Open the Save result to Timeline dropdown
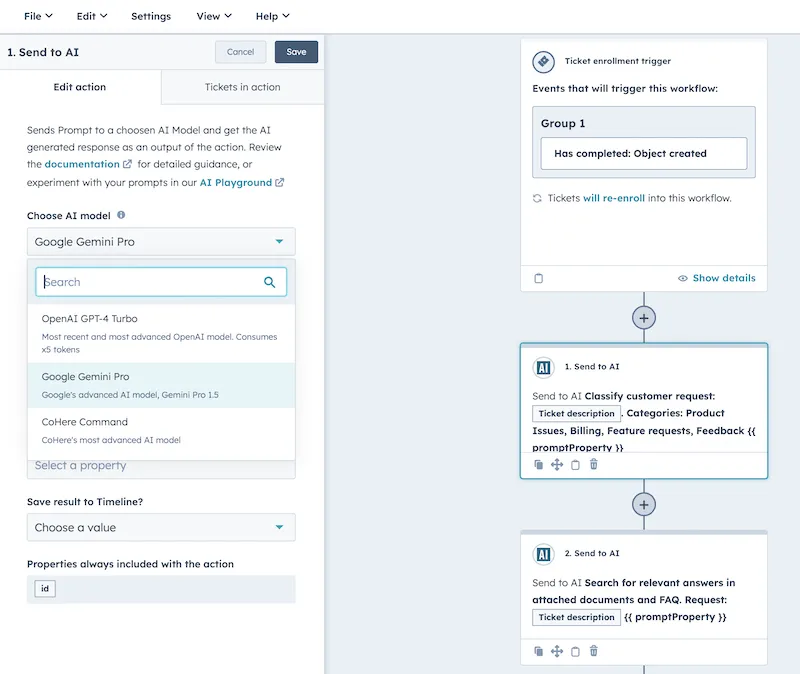The height and width of the screenshot is (674, 800). [x=160, y=528]
